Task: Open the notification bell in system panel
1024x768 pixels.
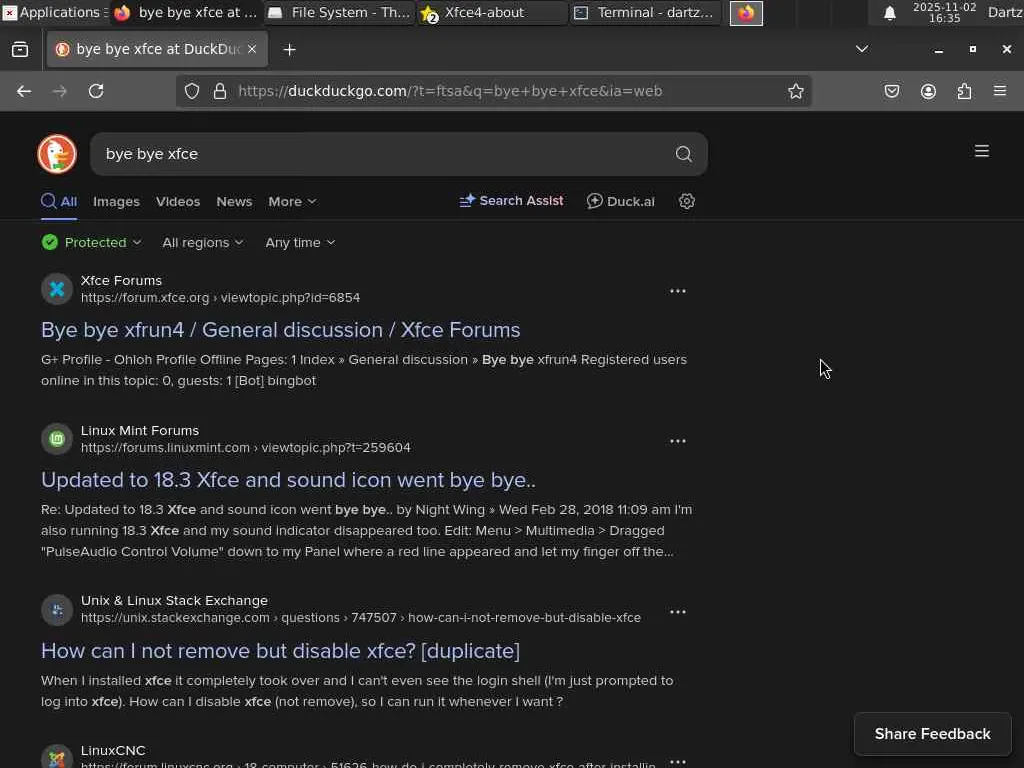Action: coord(889,13)
